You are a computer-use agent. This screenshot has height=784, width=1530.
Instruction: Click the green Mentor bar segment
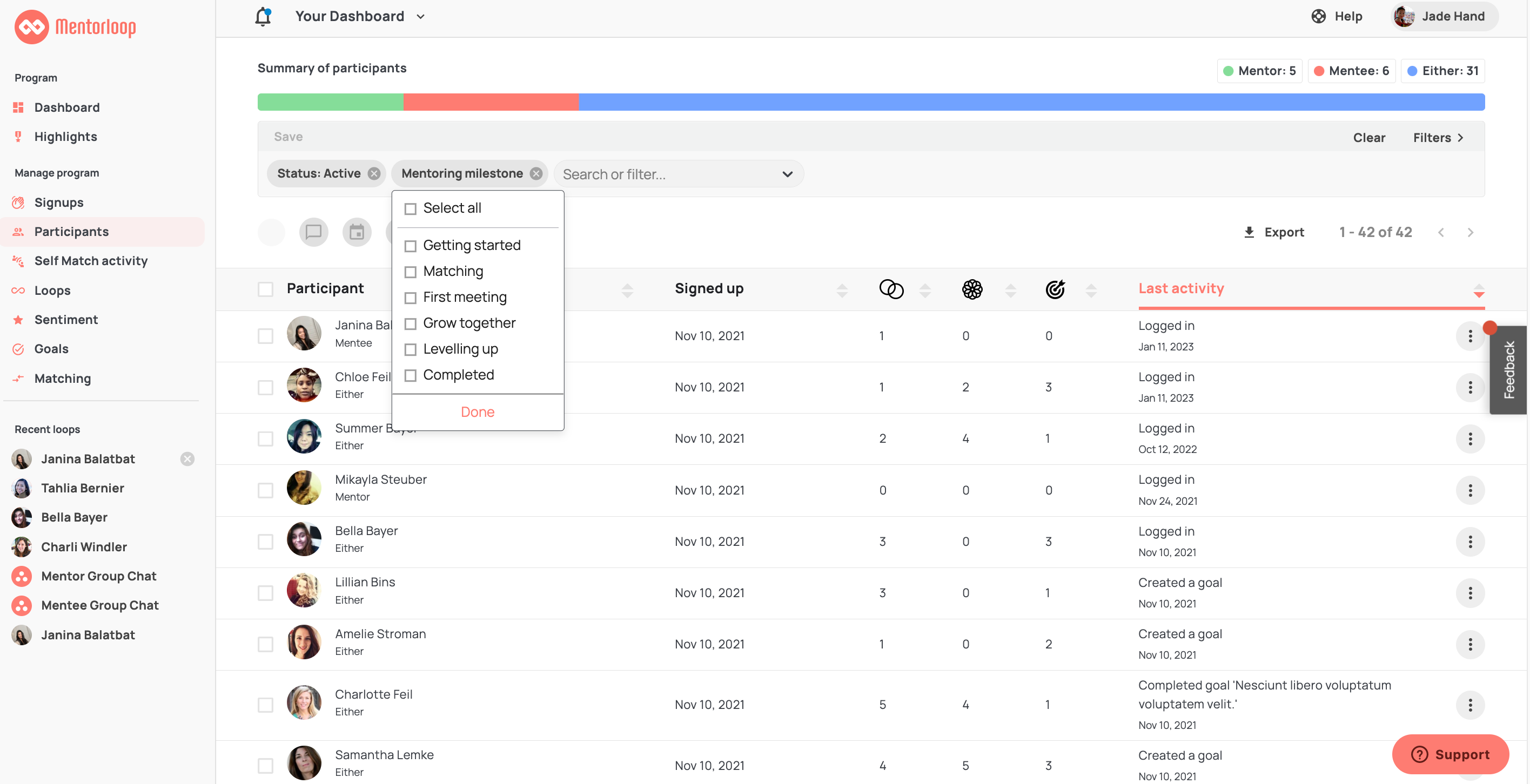330,102
